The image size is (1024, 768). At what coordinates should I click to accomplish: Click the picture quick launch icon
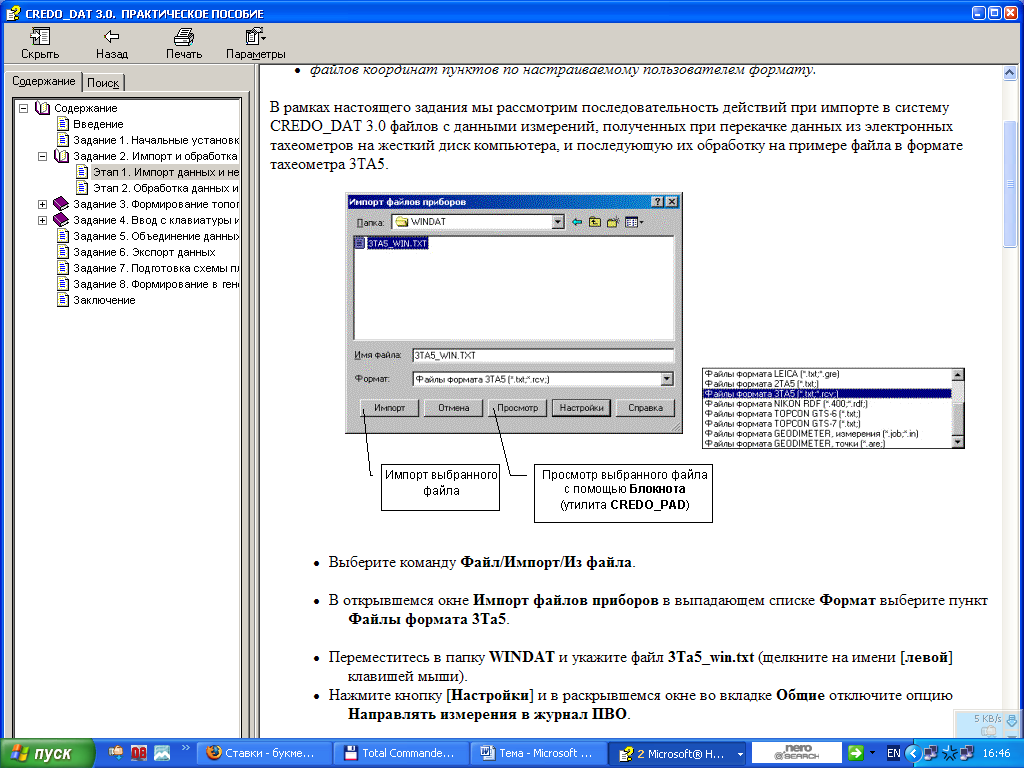click(x=161, y=753)
